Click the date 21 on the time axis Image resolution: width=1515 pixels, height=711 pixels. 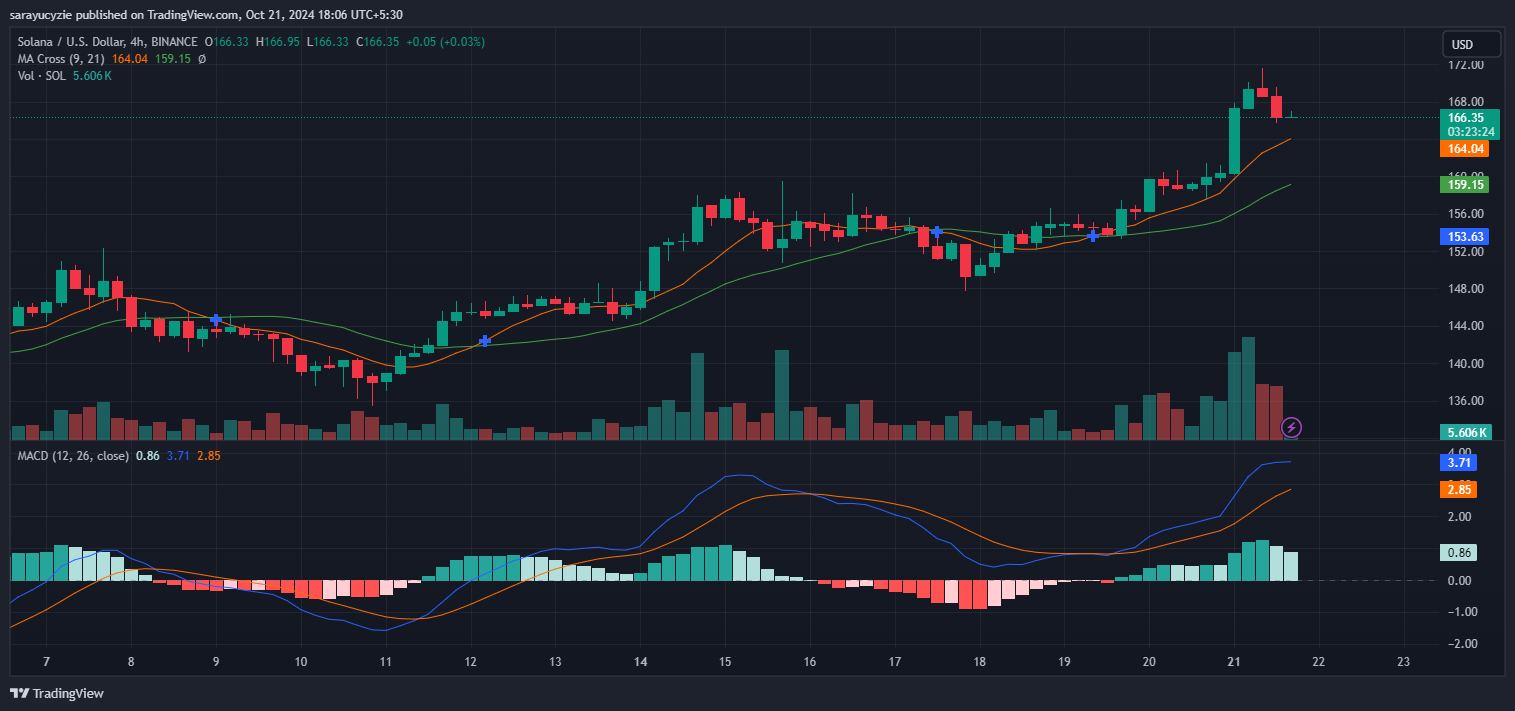point(1233,662)
